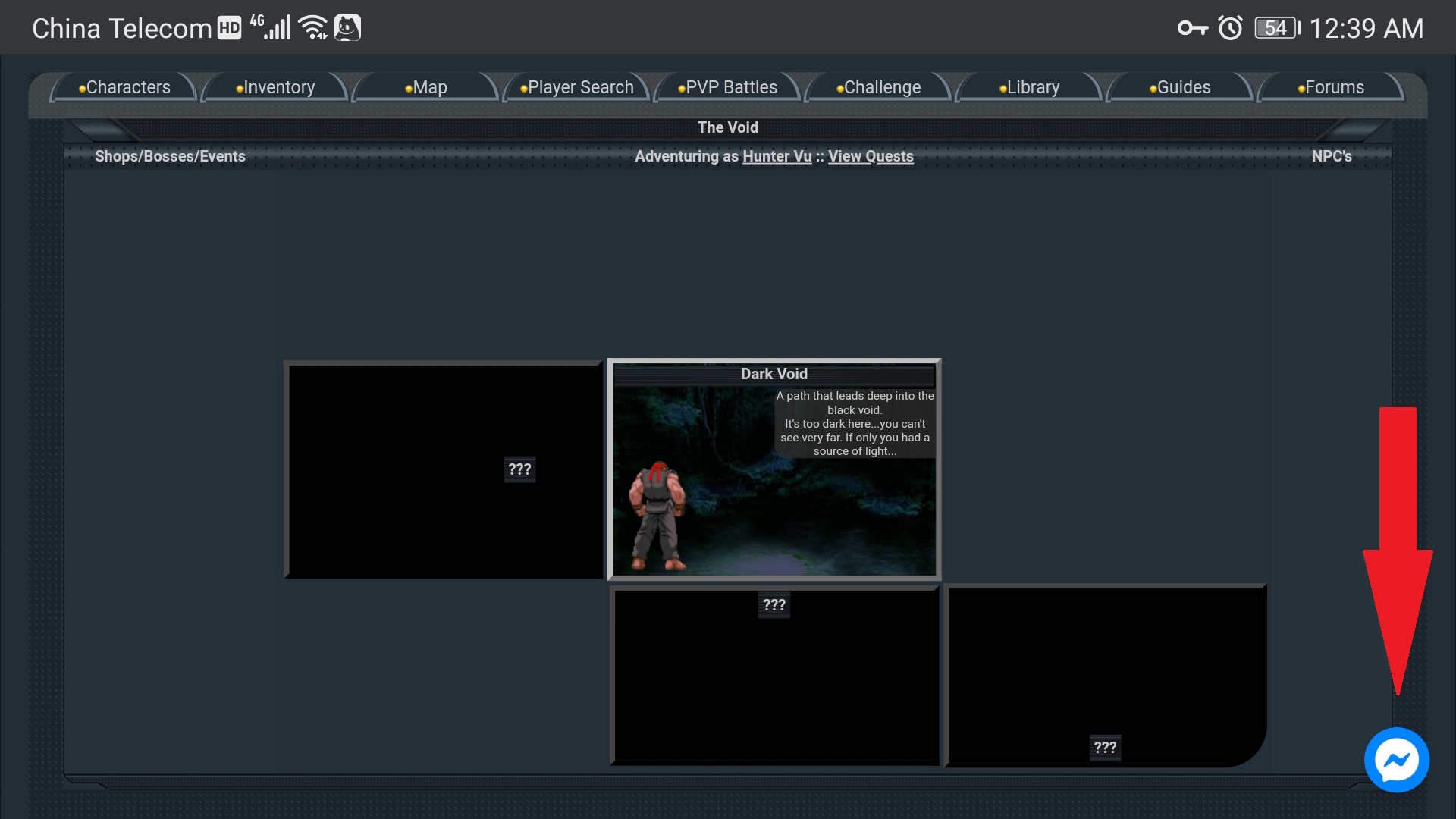Tap the Wi-Fi signal status icon

point(313,27)
